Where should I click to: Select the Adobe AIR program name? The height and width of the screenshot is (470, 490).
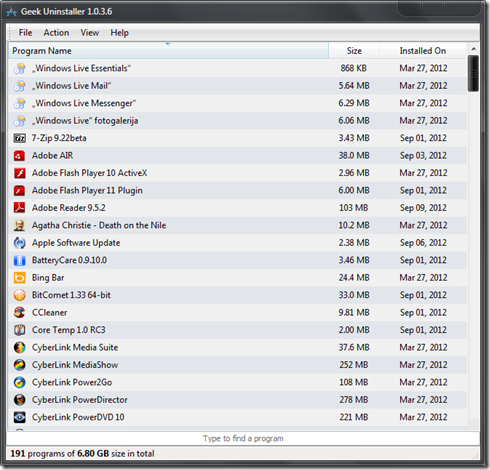pos(52,156)
